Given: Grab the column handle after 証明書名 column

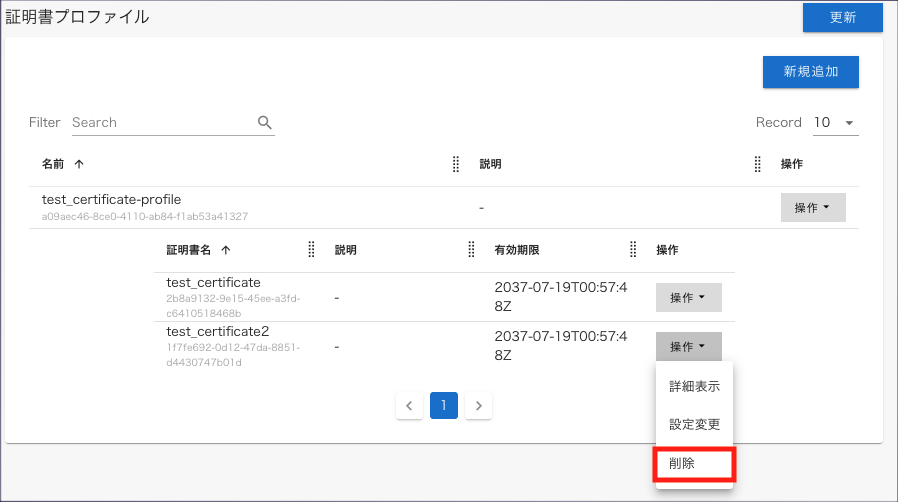Looking at the screenshot, I should coord(311,250).
